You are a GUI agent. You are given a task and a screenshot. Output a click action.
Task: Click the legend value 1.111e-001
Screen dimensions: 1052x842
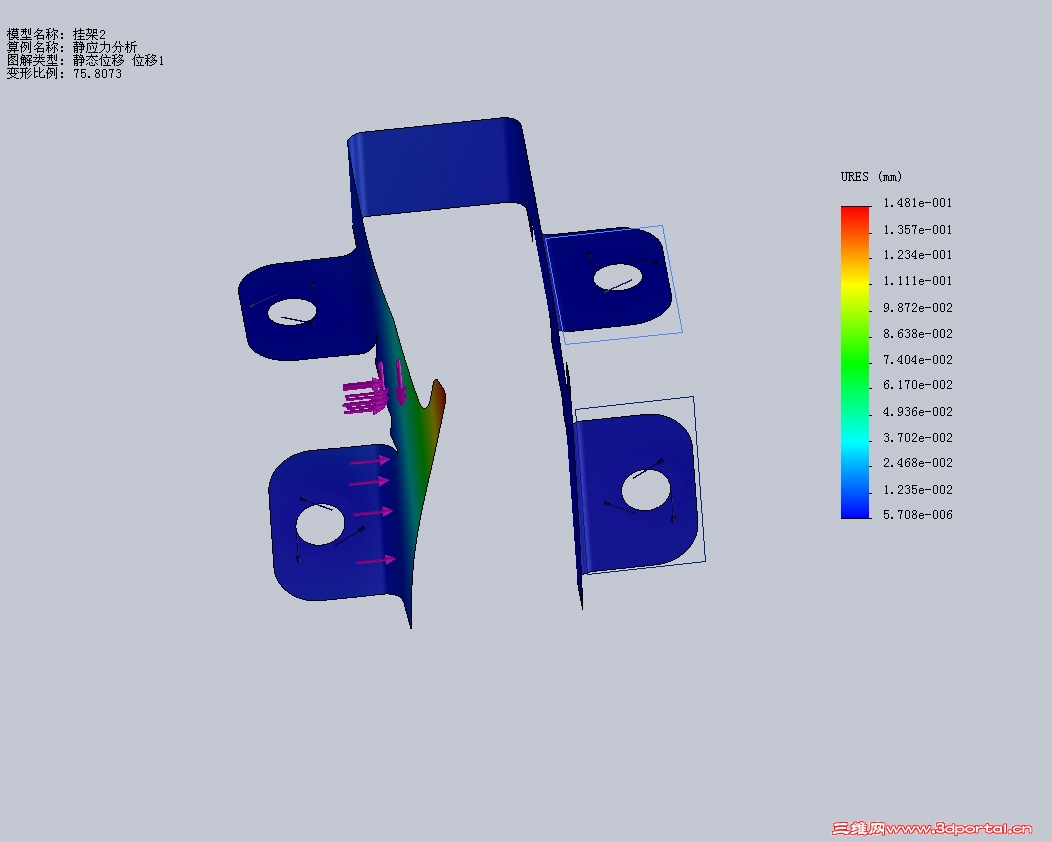(x=917, y=281)
